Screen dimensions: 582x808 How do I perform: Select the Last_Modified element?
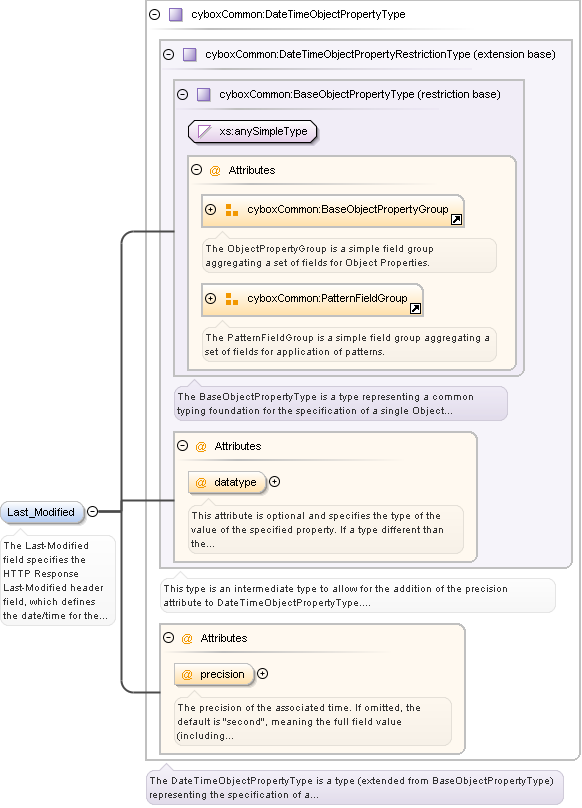point(42,512)
